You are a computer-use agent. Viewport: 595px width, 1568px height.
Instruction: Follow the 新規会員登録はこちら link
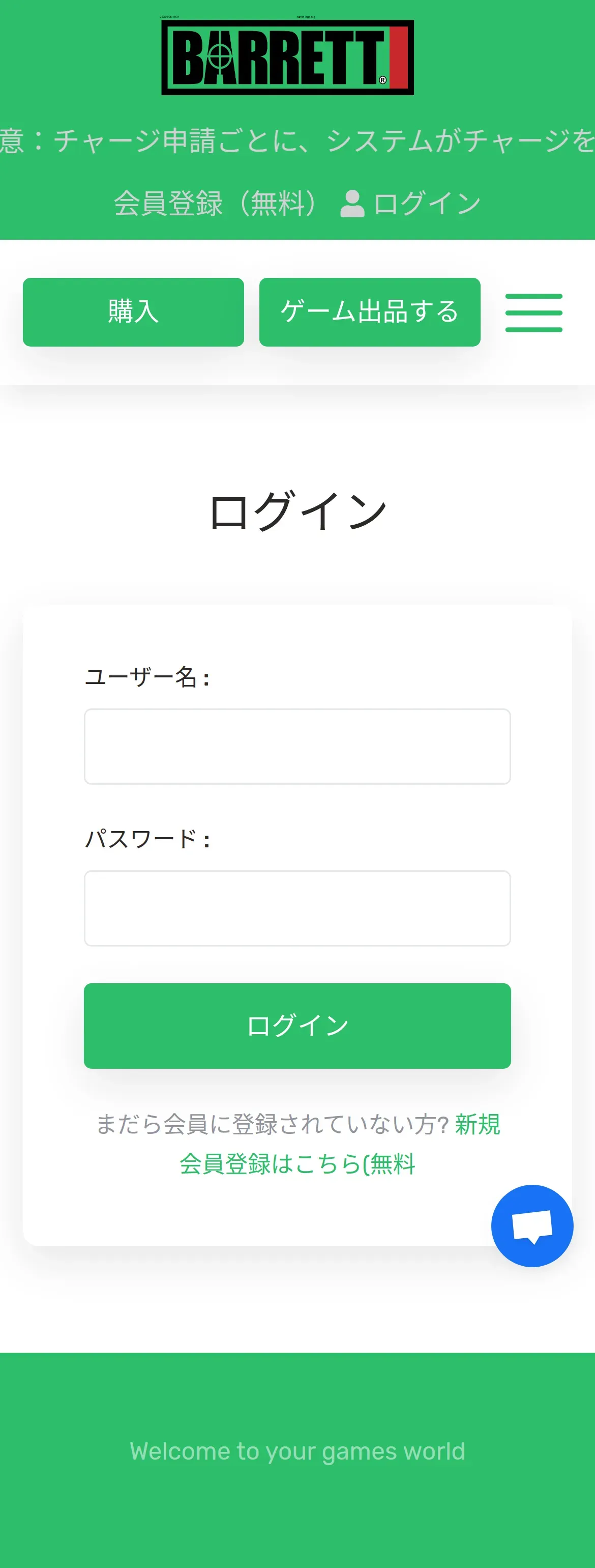click(297, 1164)
